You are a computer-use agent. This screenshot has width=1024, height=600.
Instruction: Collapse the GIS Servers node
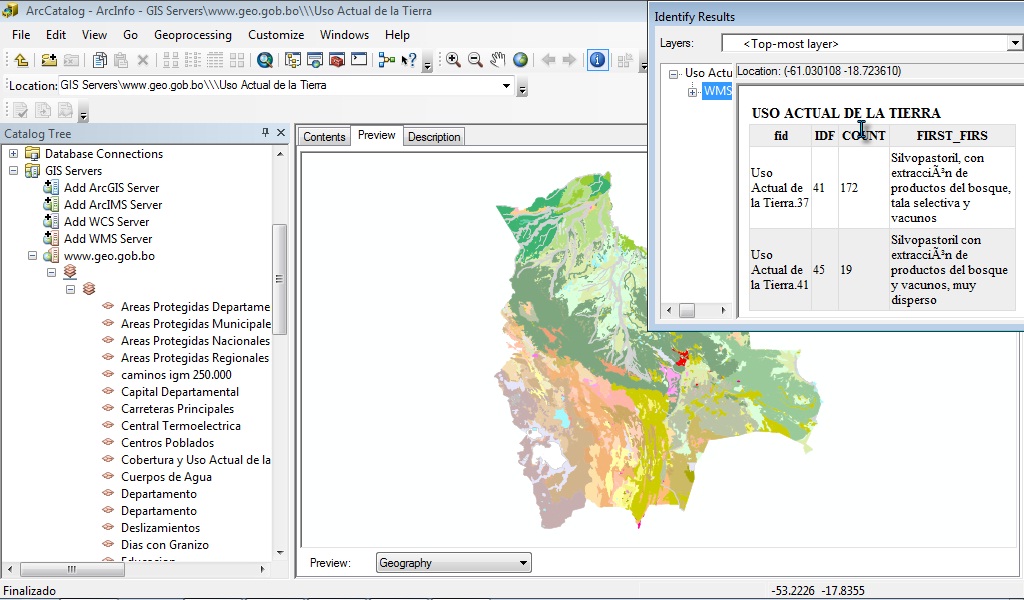click(13, 171)
